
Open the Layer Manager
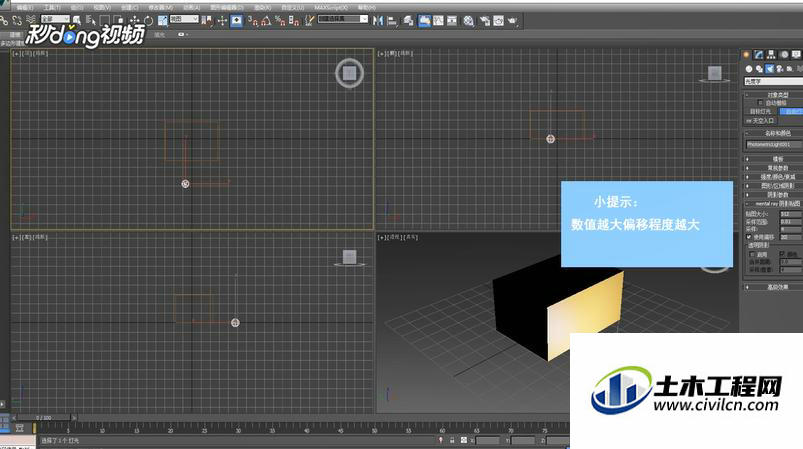click(408, 20)
